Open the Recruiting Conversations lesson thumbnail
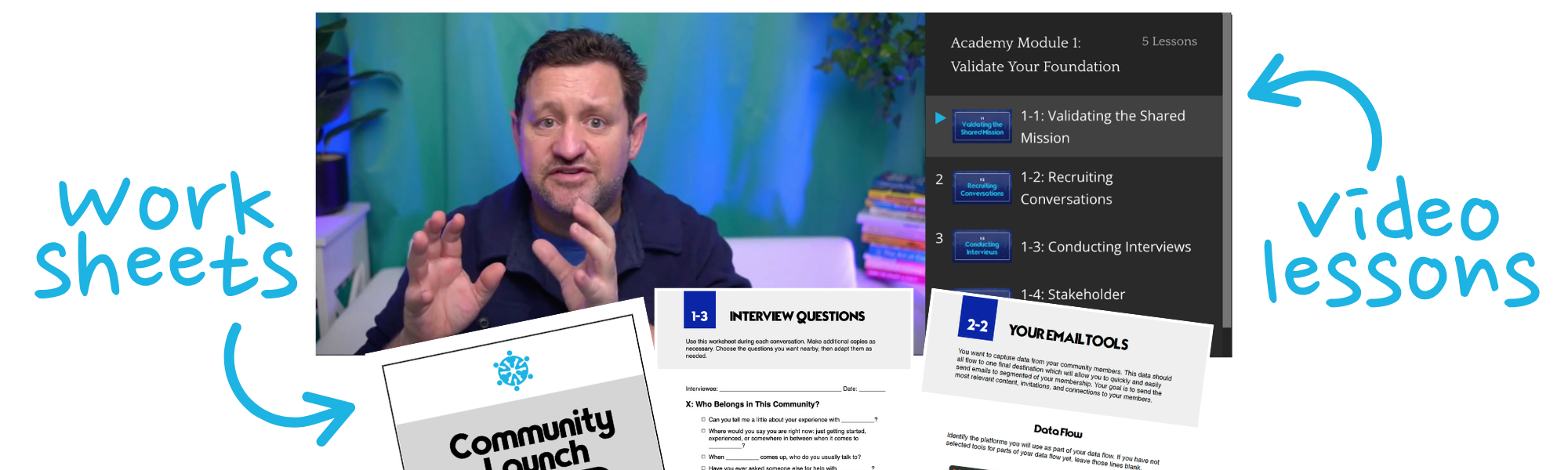The image size is (1568, 470). 982,188
